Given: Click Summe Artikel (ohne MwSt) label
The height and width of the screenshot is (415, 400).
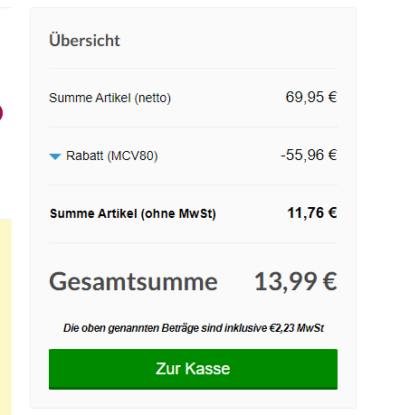Looking at the screenshot, I should point(133,214).
